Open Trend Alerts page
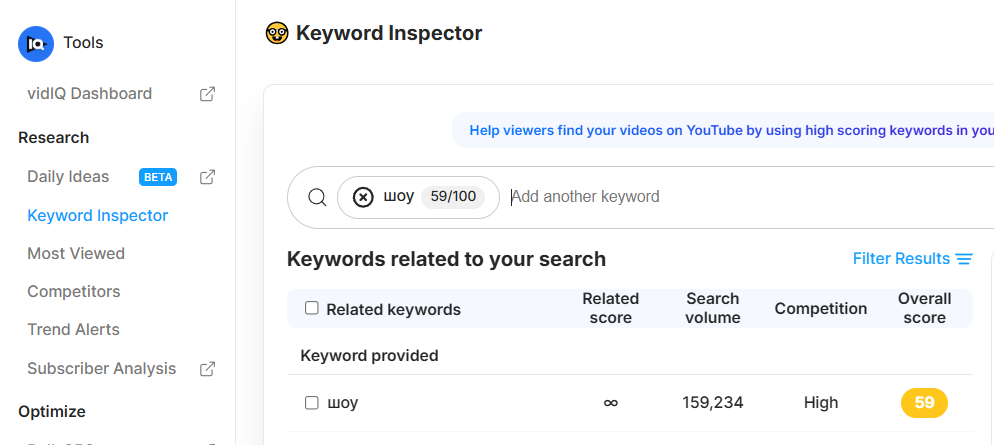994x445 pixels. (x=73, y=329)
